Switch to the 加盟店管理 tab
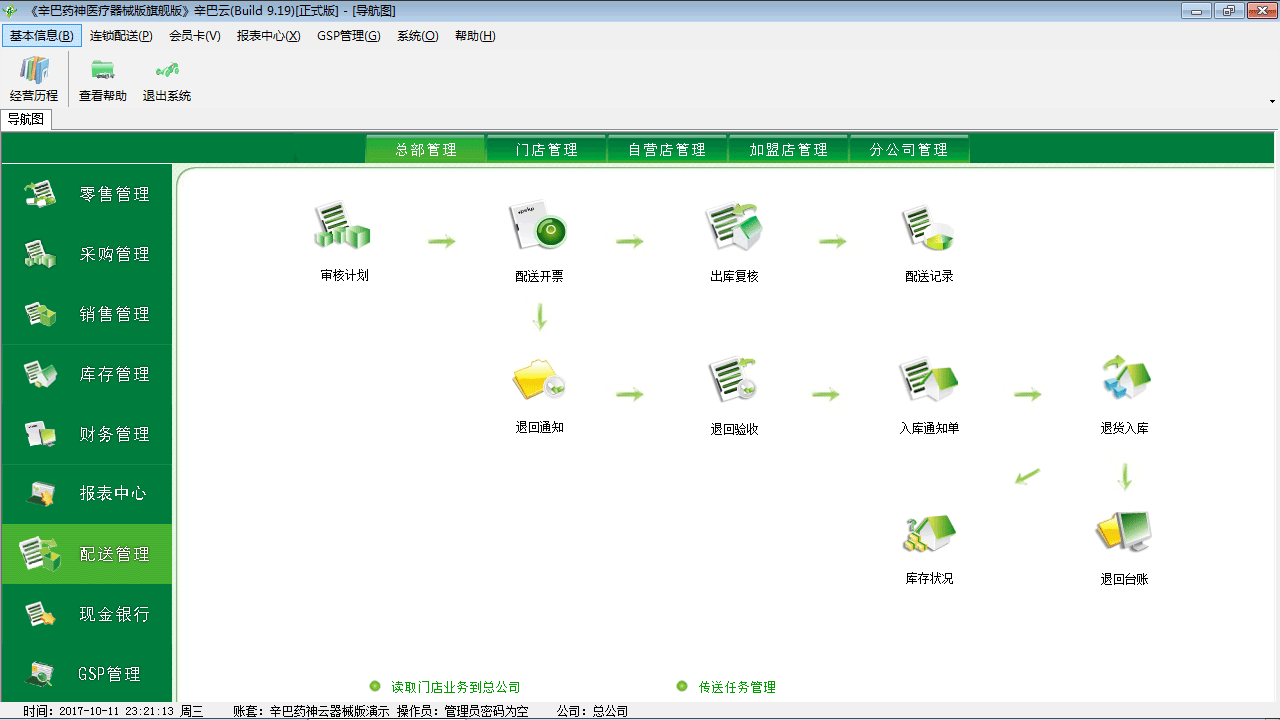Image resolution: width=1280 pixels, height=720 pixels. tap(788, 148)
